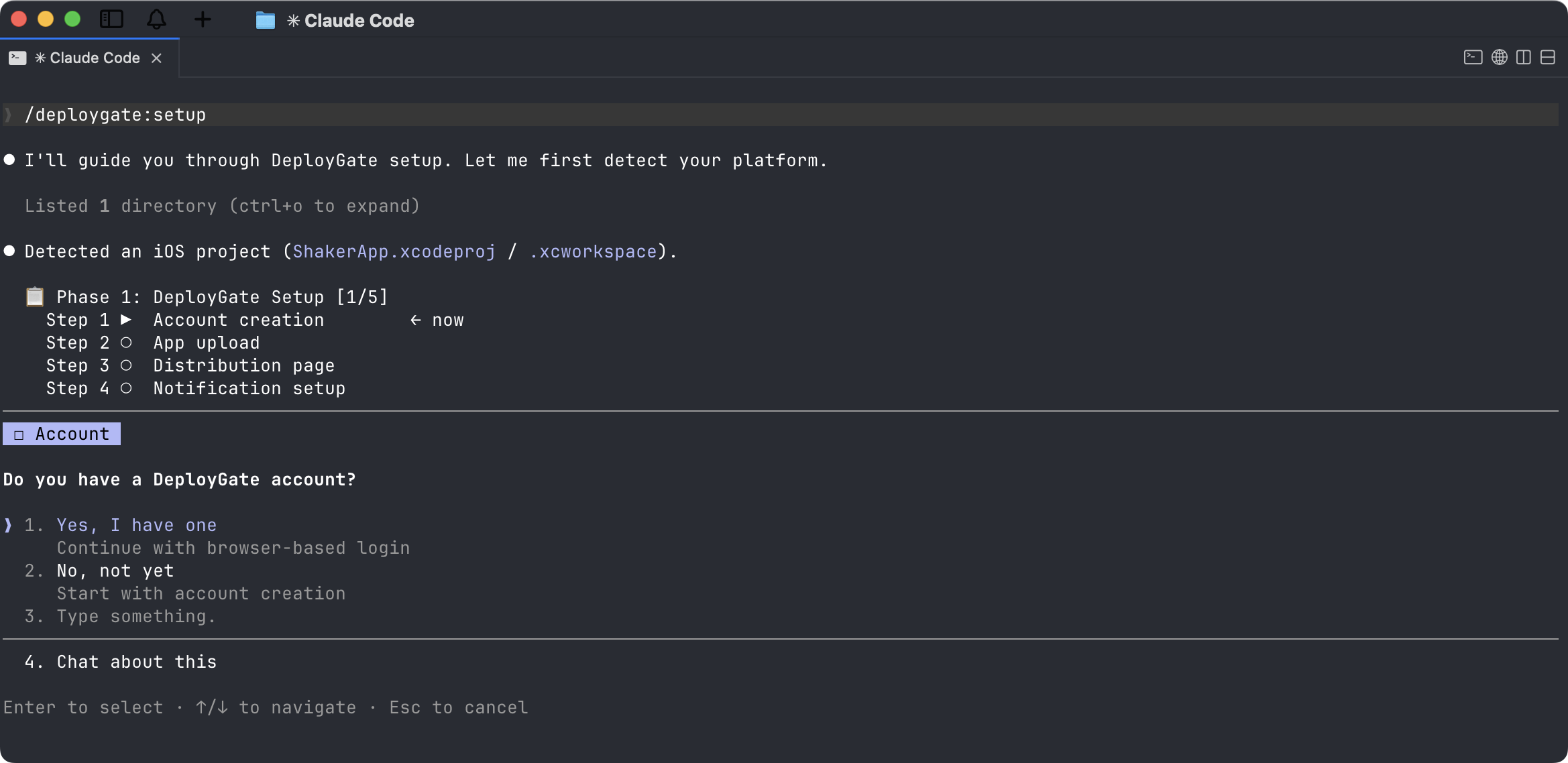Click the green zoom window button
The image size is (1568, 763).
tap(72, 19)
